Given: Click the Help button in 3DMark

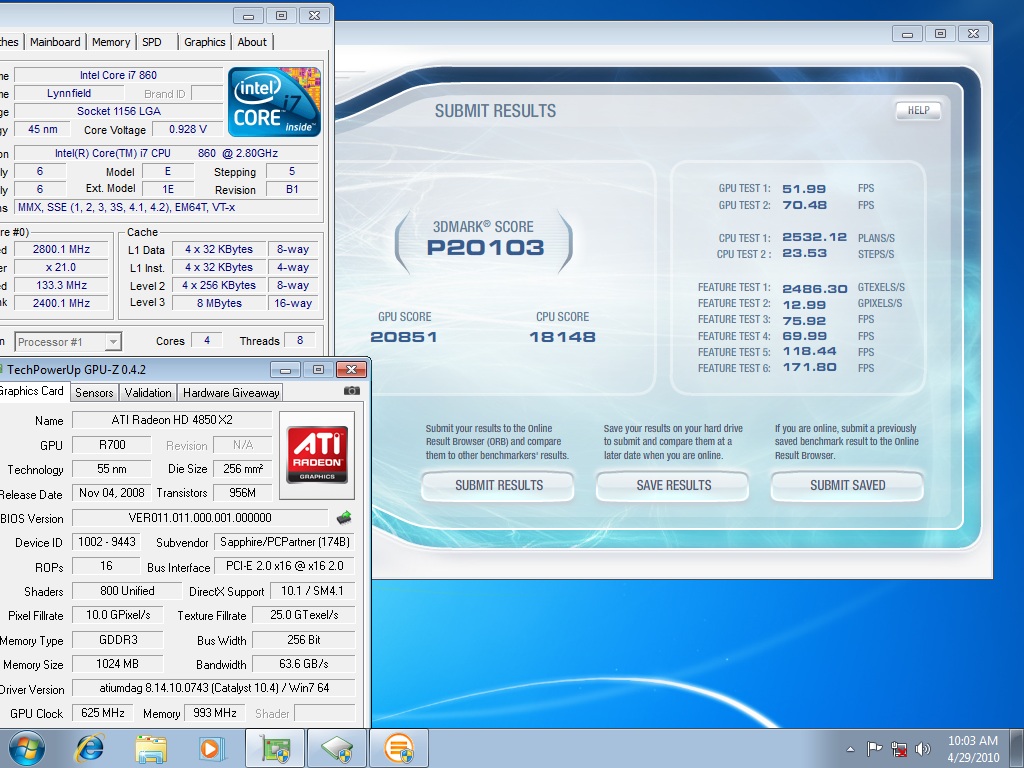Looking at the screenshot, I should click(917, 111).
